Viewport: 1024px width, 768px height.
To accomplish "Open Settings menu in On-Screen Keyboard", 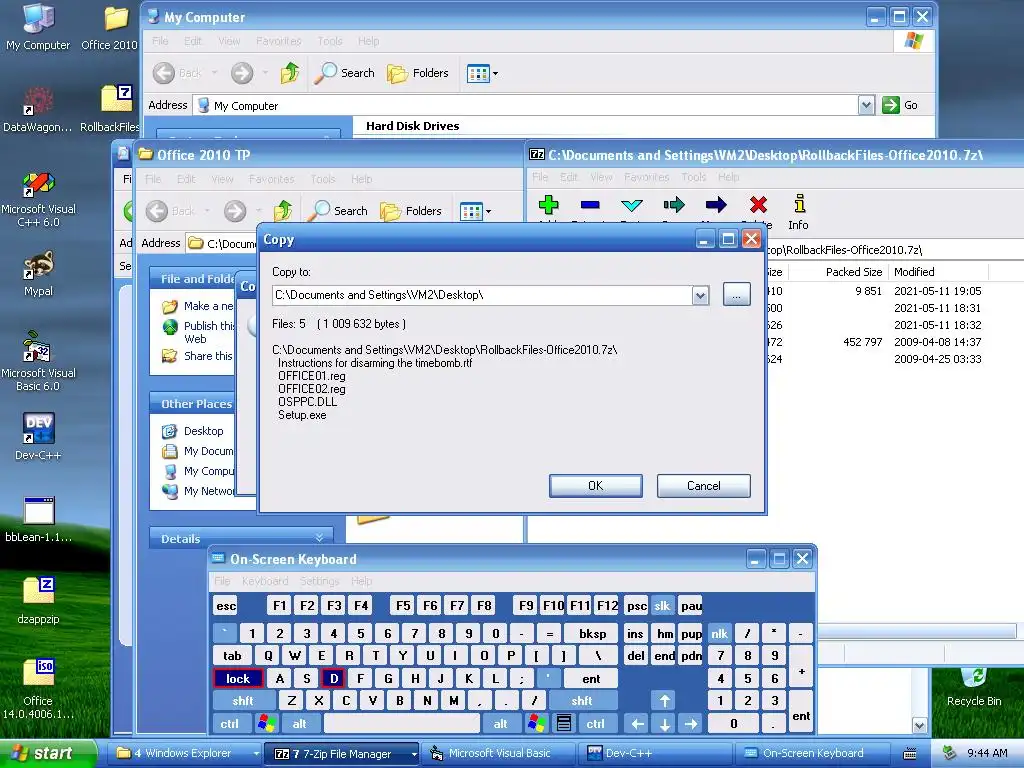I will coord(319,581).
